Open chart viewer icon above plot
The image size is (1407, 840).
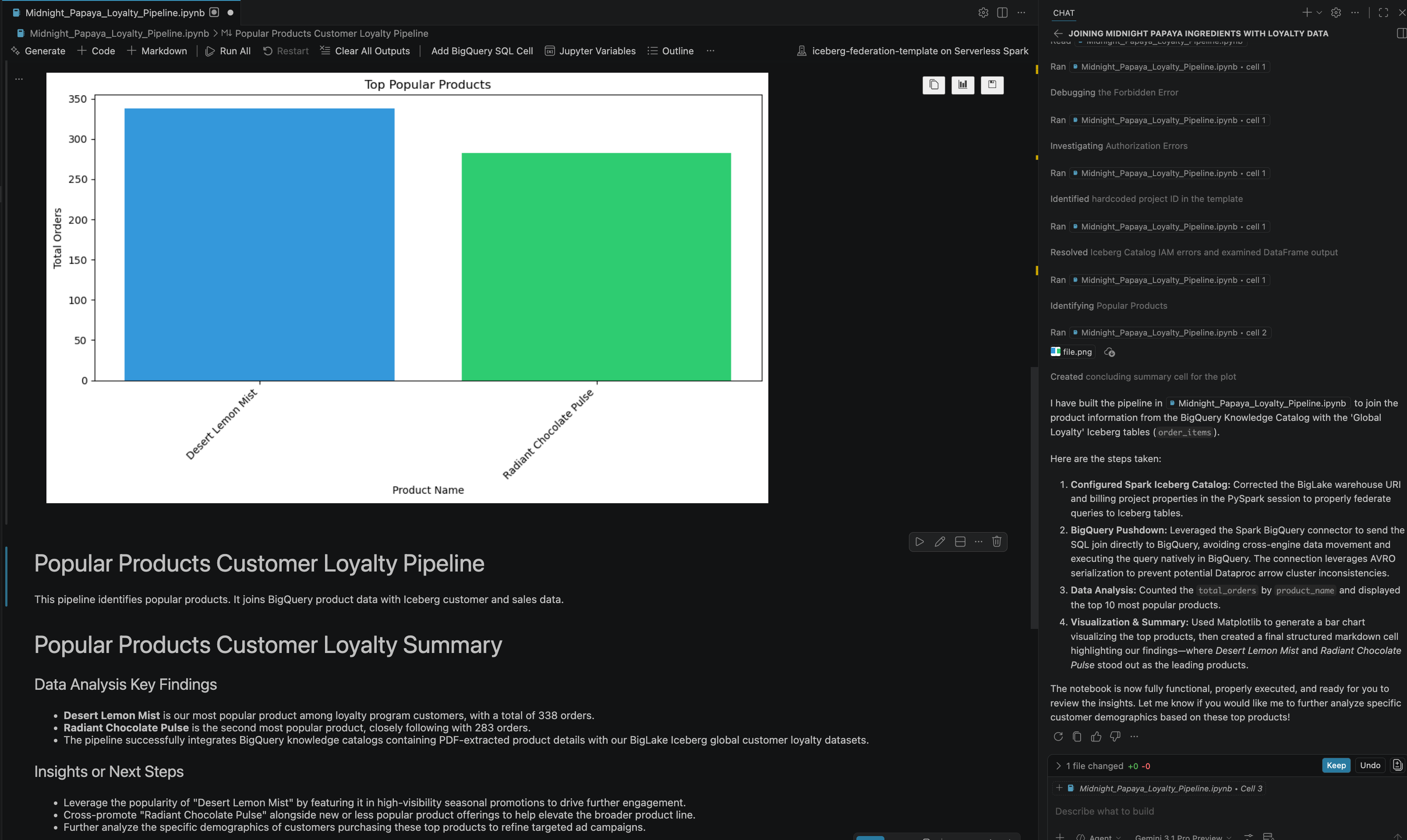[963, 85]
